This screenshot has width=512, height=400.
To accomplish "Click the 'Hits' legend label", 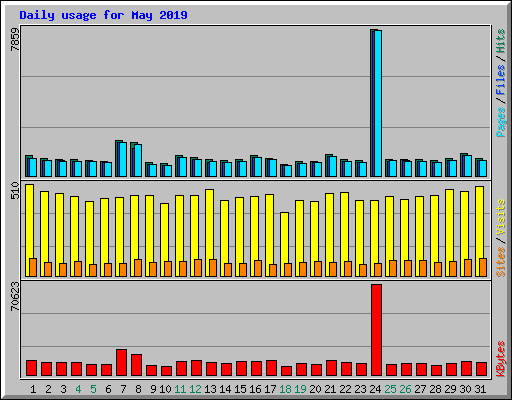I will point(501,41).
